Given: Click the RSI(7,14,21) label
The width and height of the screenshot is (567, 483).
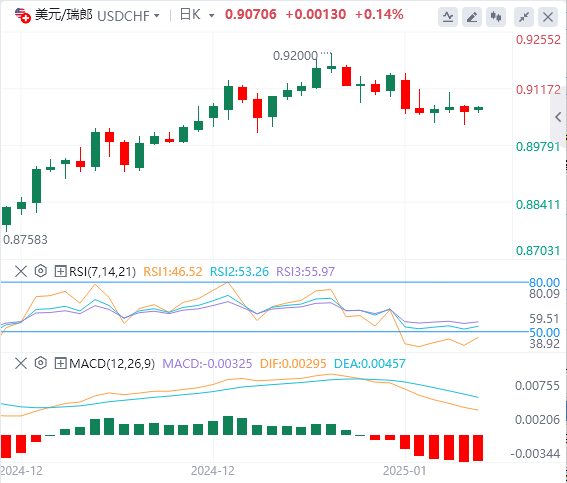Looking at the screenshot, I should coord(102,272).
